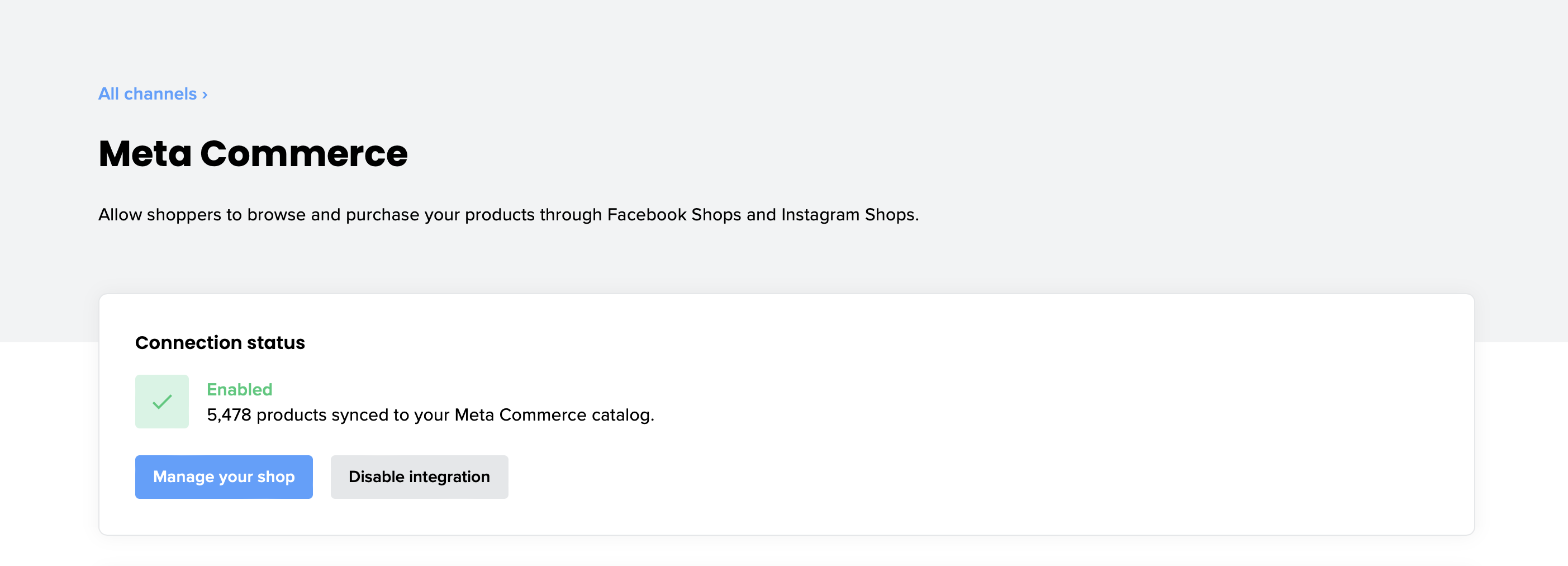Click "Meta Commerce catalog" in sync message

click(553, 415)
